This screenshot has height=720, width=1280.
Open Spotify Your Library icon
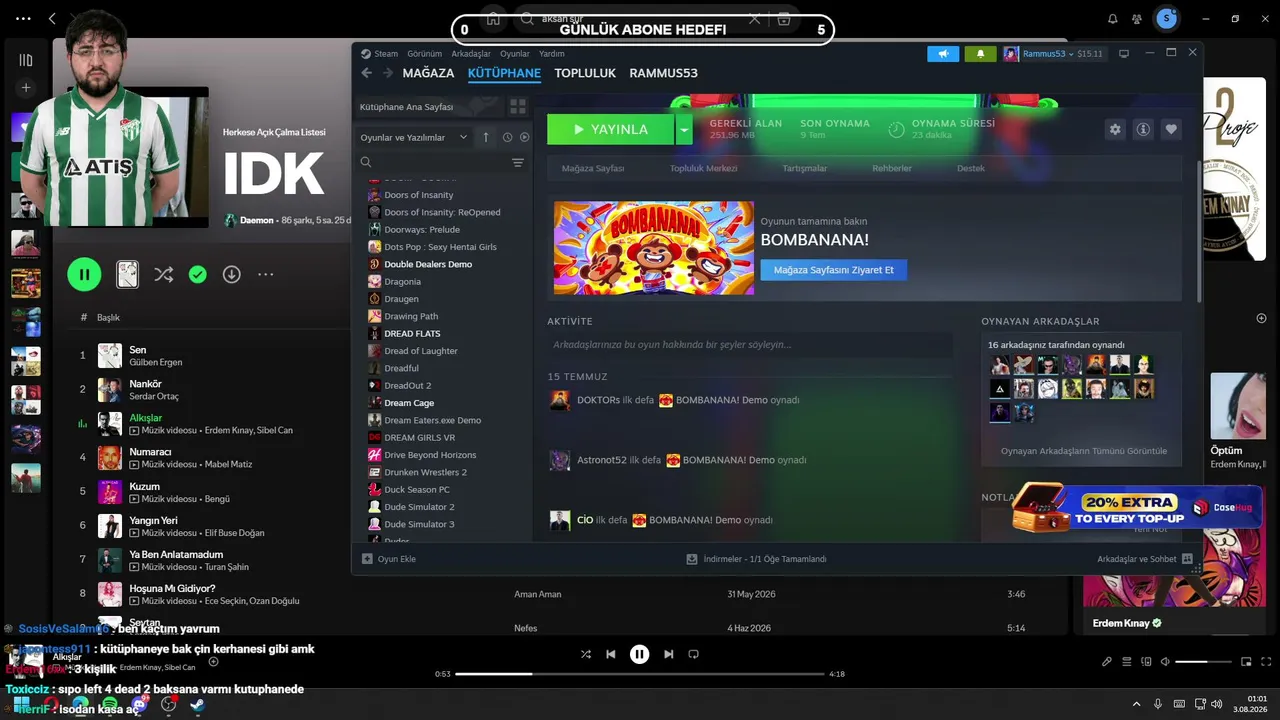(x=26, y=60)
